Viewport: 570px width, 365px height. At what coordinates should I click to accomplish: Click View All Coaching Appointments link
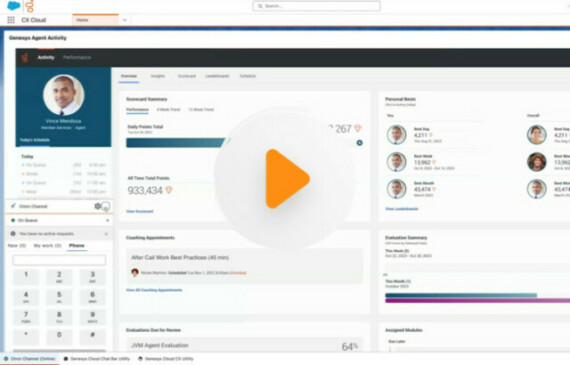(154, 290)
